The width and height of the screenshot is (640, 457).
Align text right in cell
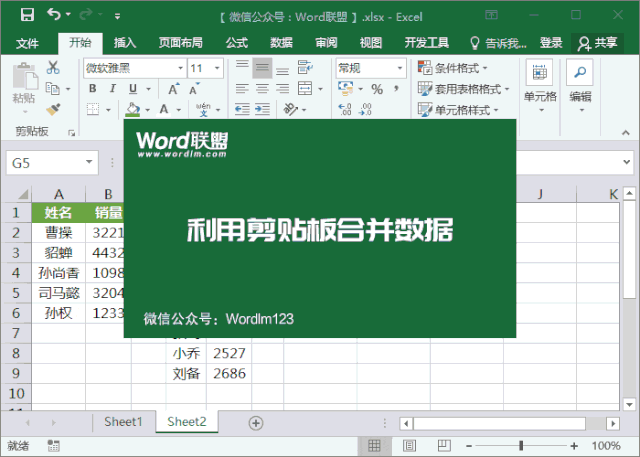[282, 89]
